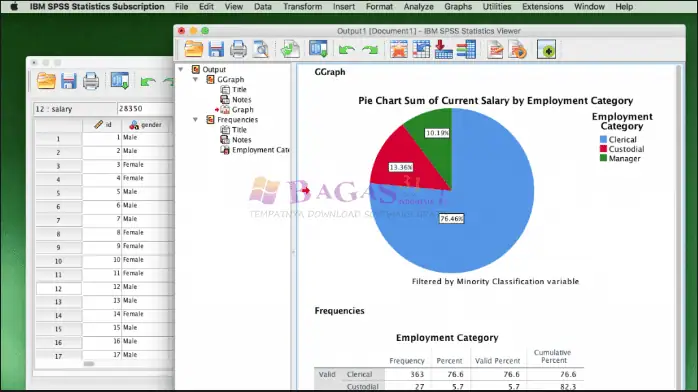Open Print Preview in Viewer toolbar

[x=260, y=49]
